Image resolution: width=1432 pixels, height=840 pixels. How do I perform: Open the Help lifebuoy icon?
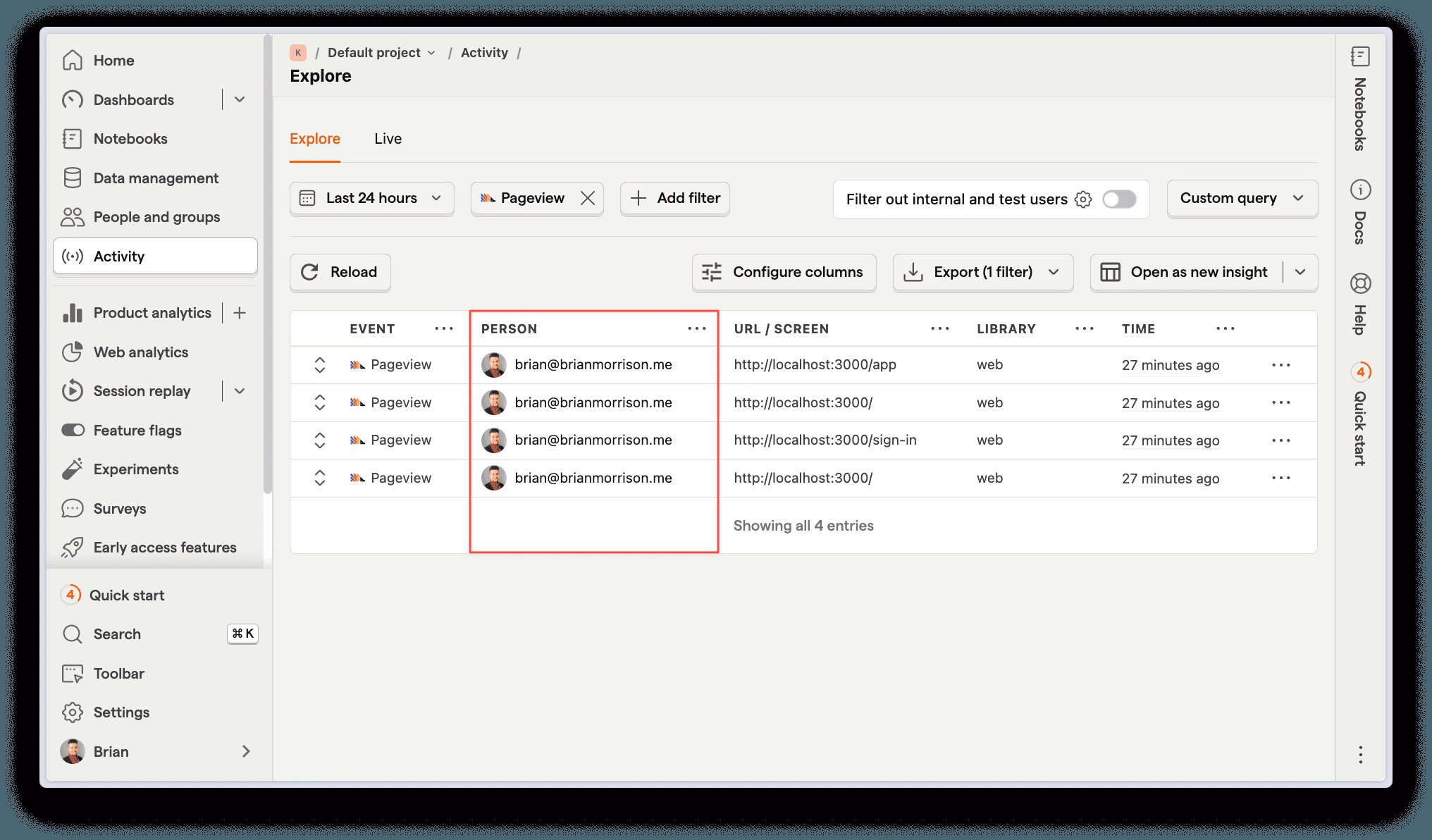coord(1360,283)
